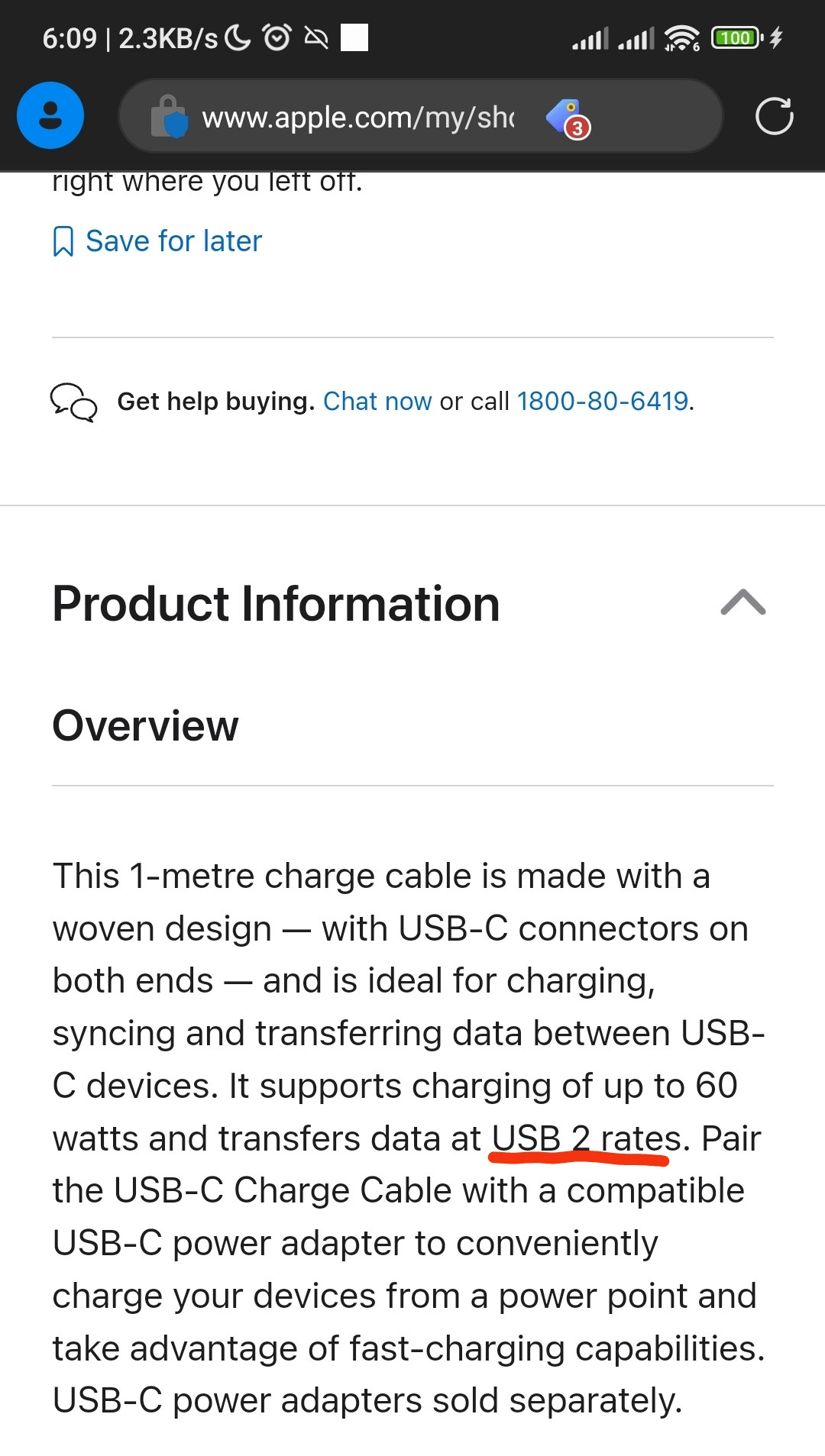Viewport: 825px width, 1456px height.
Task: Click the Save for later link
Action: [x=173, y=241]
